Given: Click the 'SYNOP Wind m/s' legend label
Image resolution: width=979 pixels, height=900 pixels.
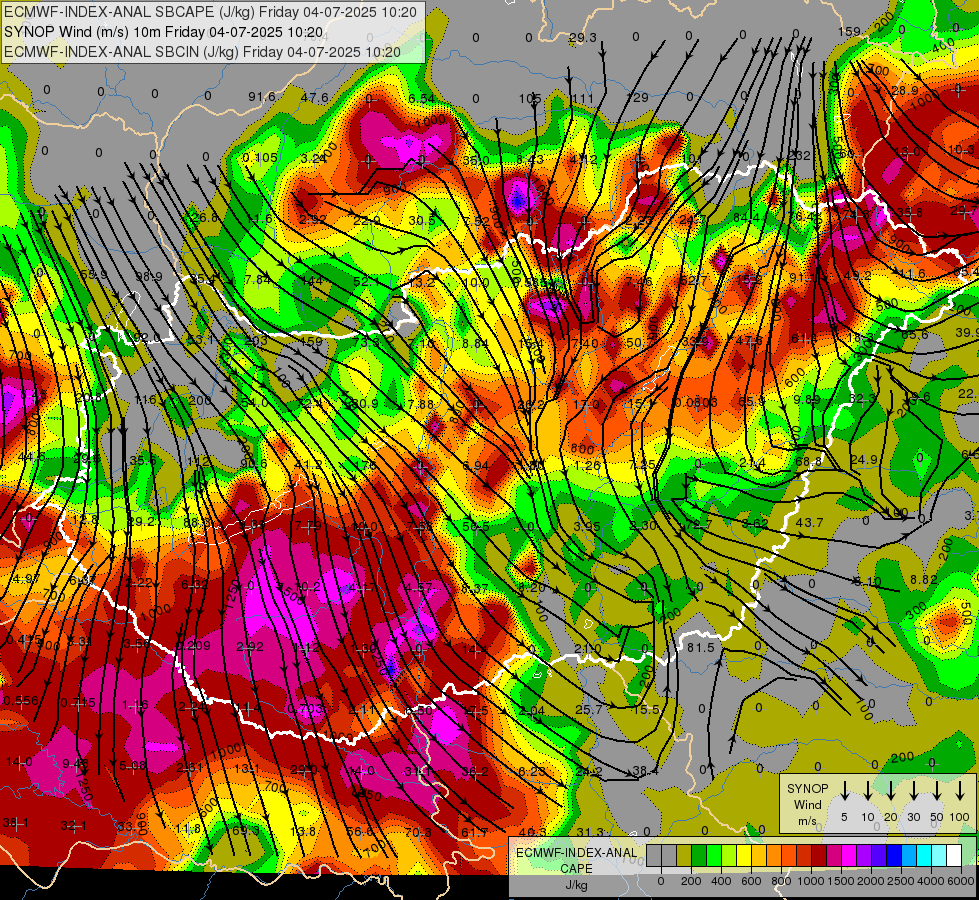Looking at the screenshot, I should tap(807, 805).
